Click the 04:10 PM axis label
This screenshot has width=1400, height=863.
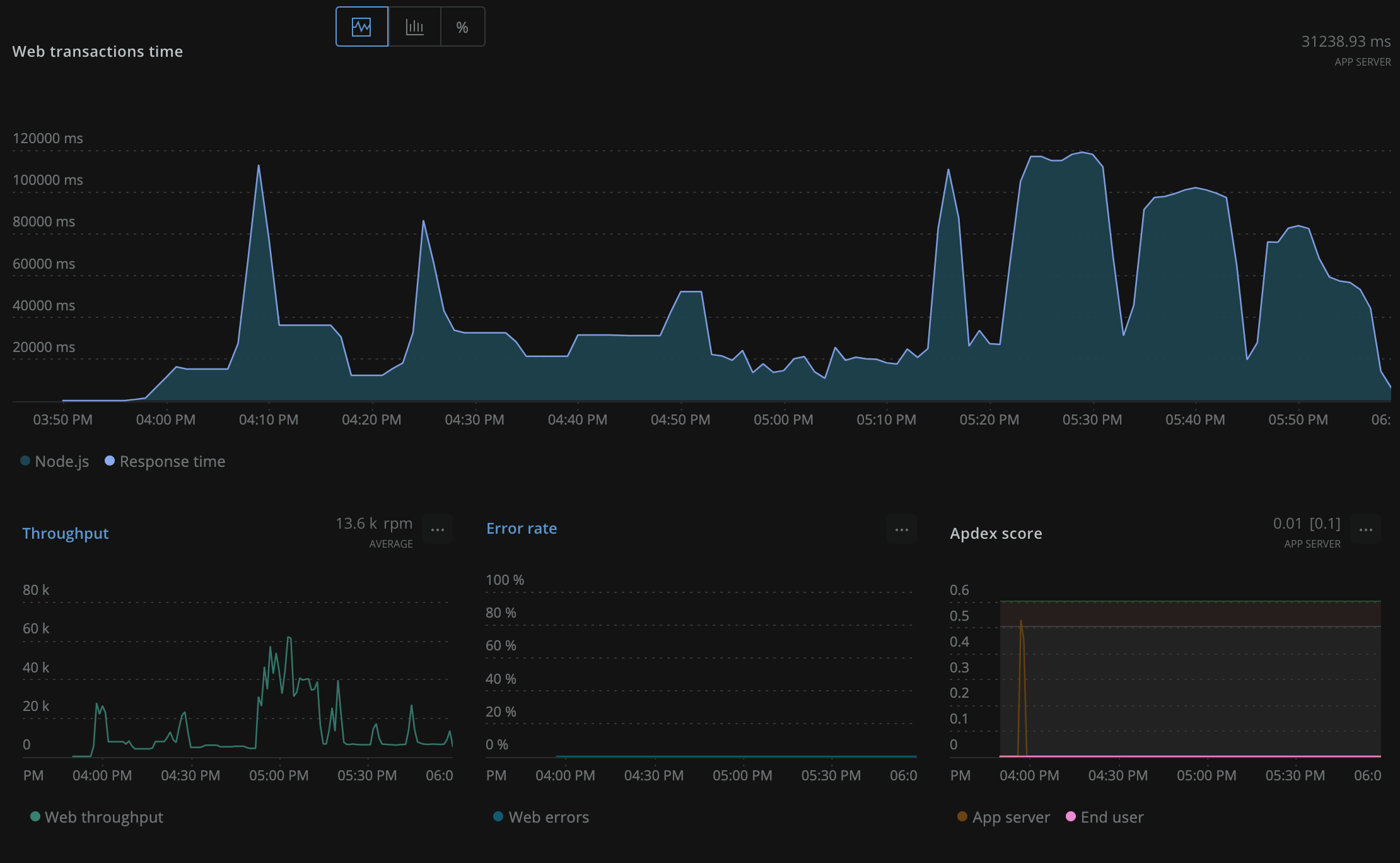(269, 420)
